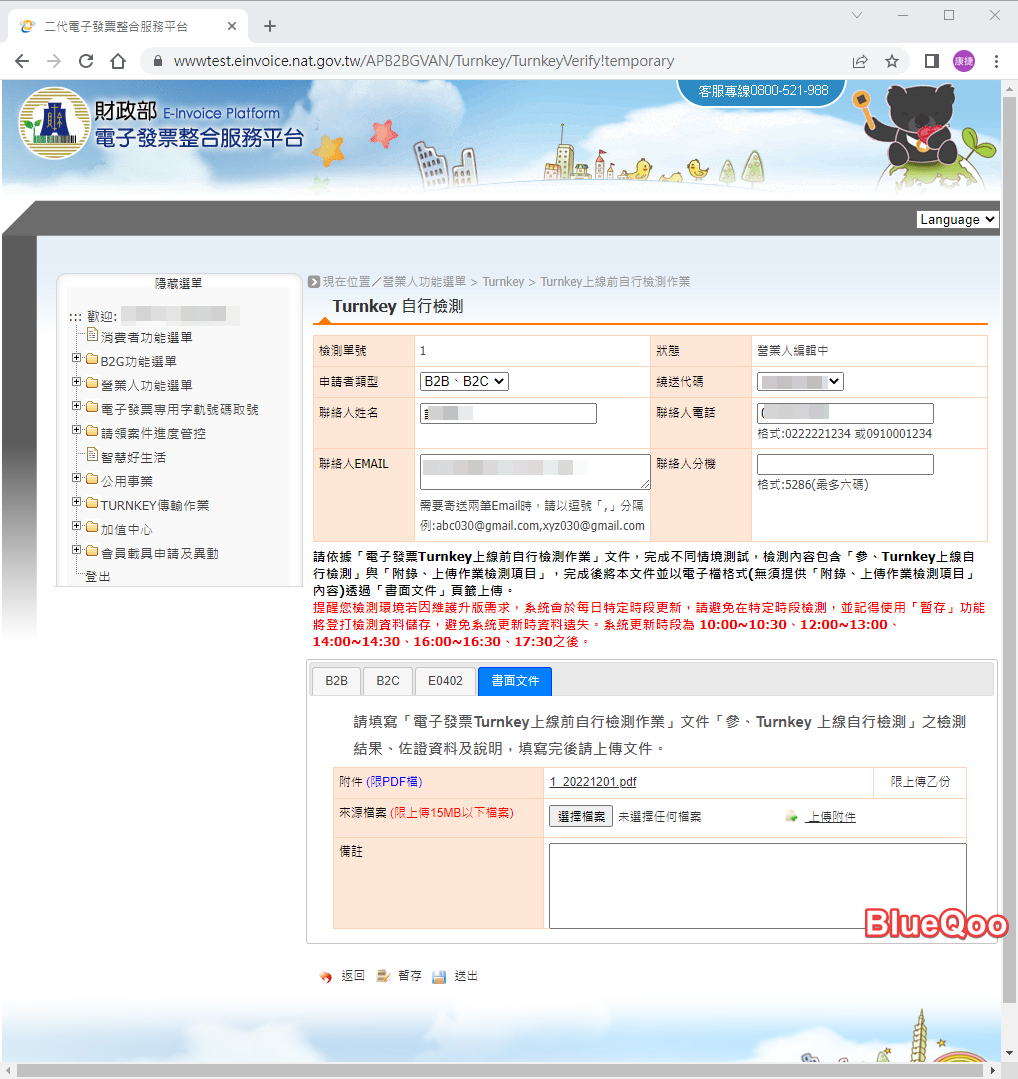Click the 選擇檔案 choose file button
The height and width of the screenshot is (1079, 1018).
point(581,816)
